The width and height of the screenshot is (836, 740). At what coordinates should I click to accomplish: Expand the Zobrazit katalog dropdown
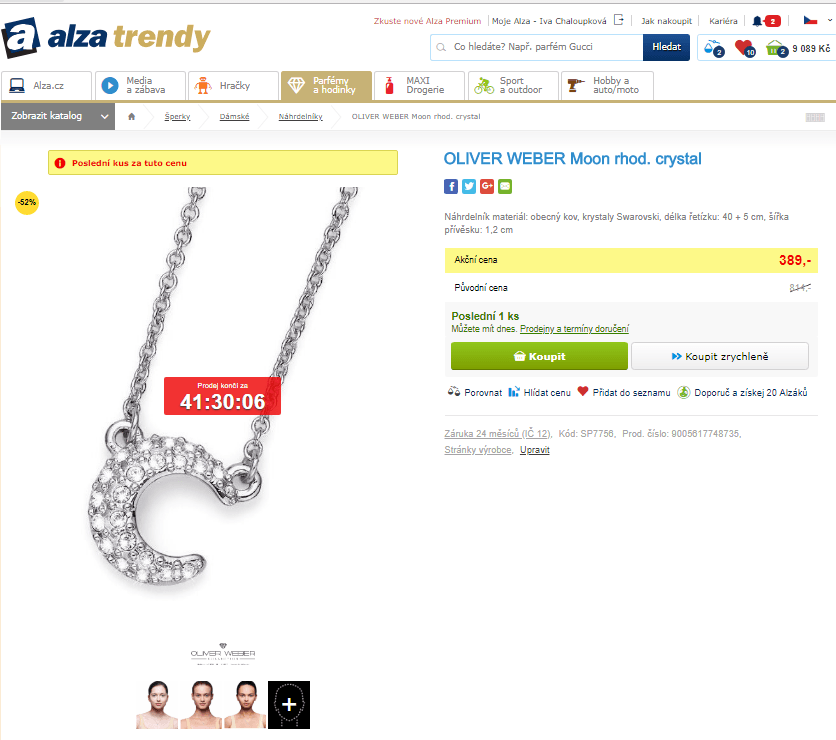58,116
